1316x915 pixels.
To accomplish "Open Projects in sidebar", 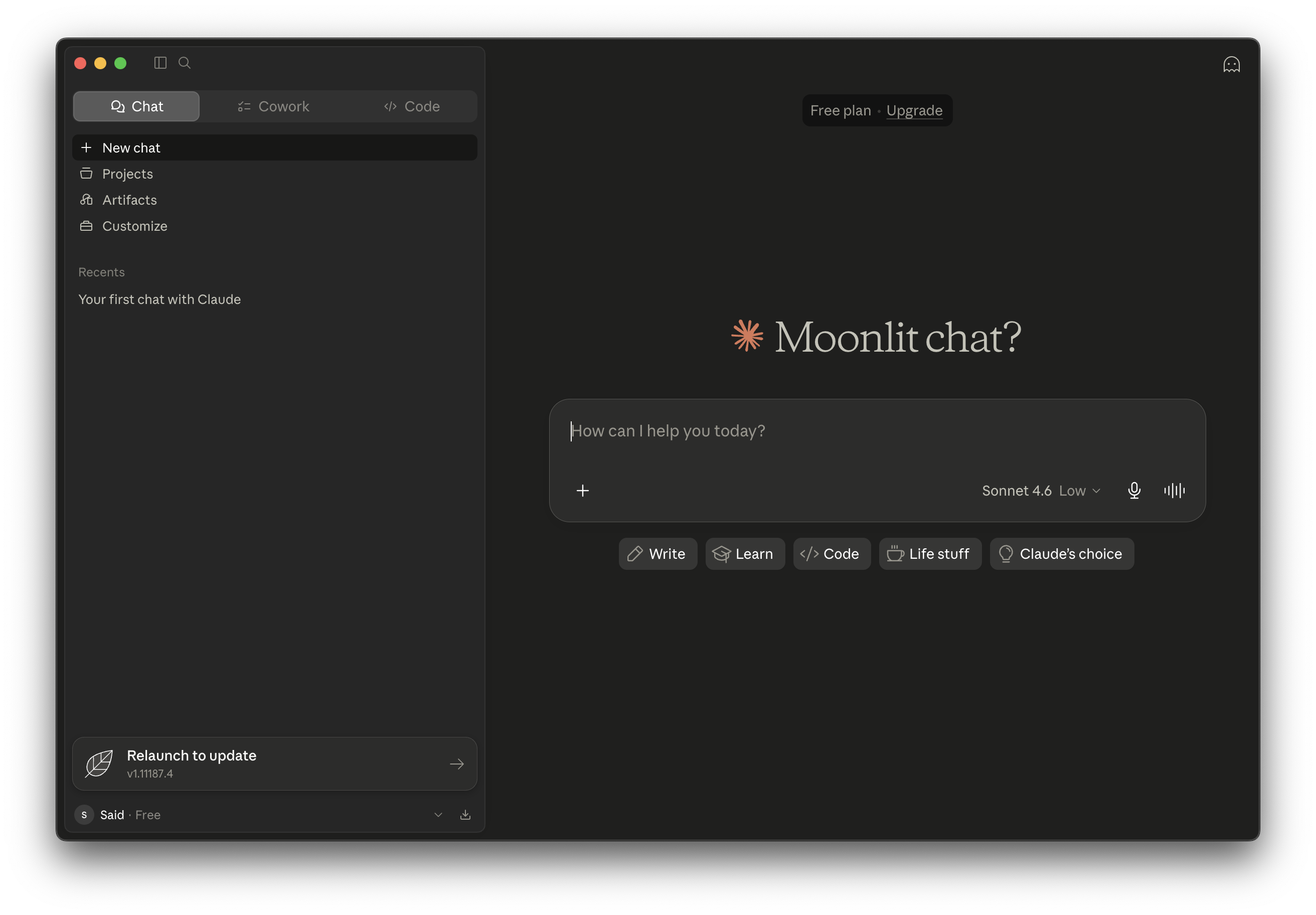I will pos(274,174).
